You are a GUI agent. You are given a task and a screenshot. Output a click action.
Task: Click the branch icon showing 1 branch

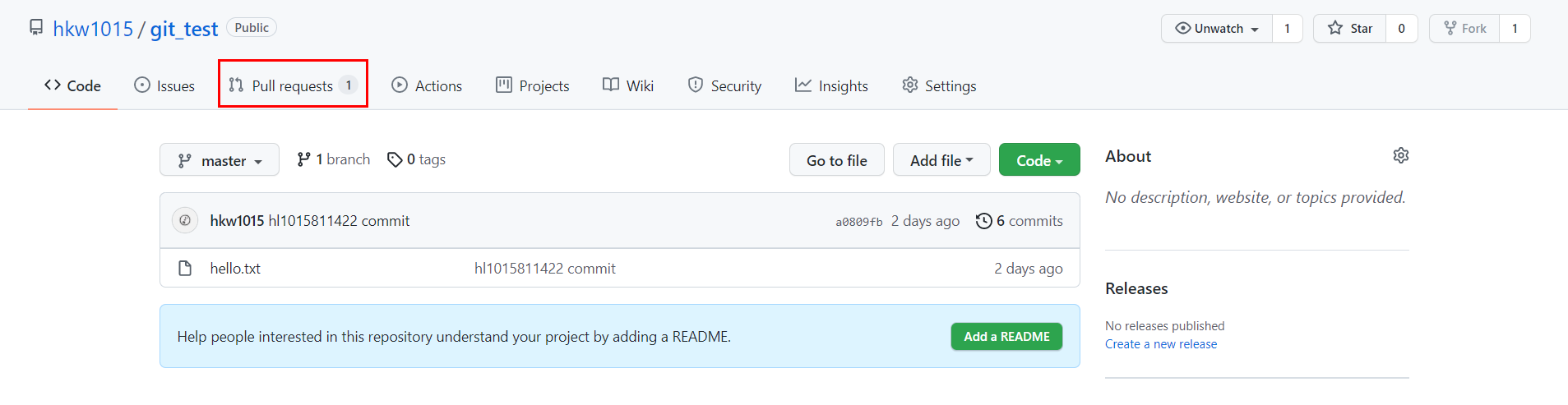click(303, 159)
